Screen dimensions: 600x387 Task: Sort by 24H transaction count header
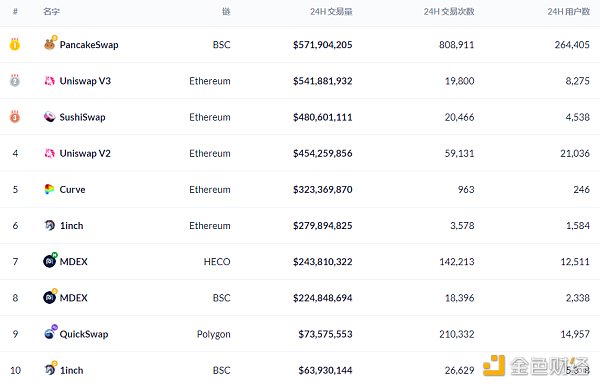coord(449,11)
